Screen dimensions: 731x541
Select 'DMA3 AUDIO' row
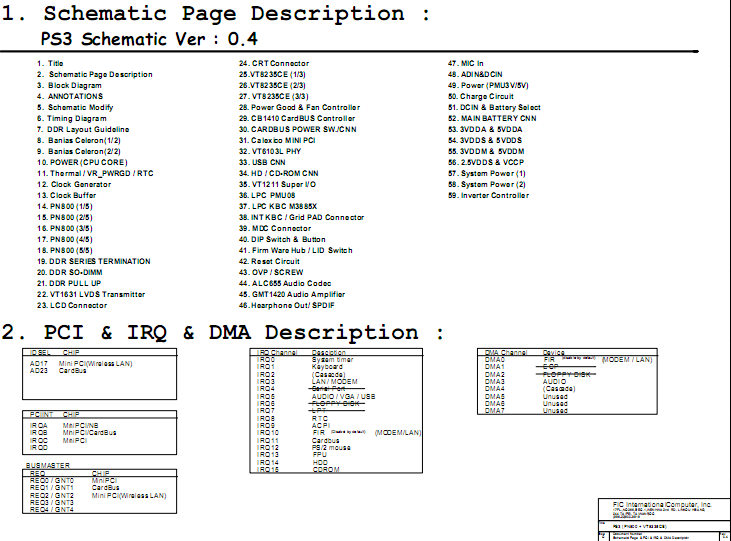click(x=526, y=381)
